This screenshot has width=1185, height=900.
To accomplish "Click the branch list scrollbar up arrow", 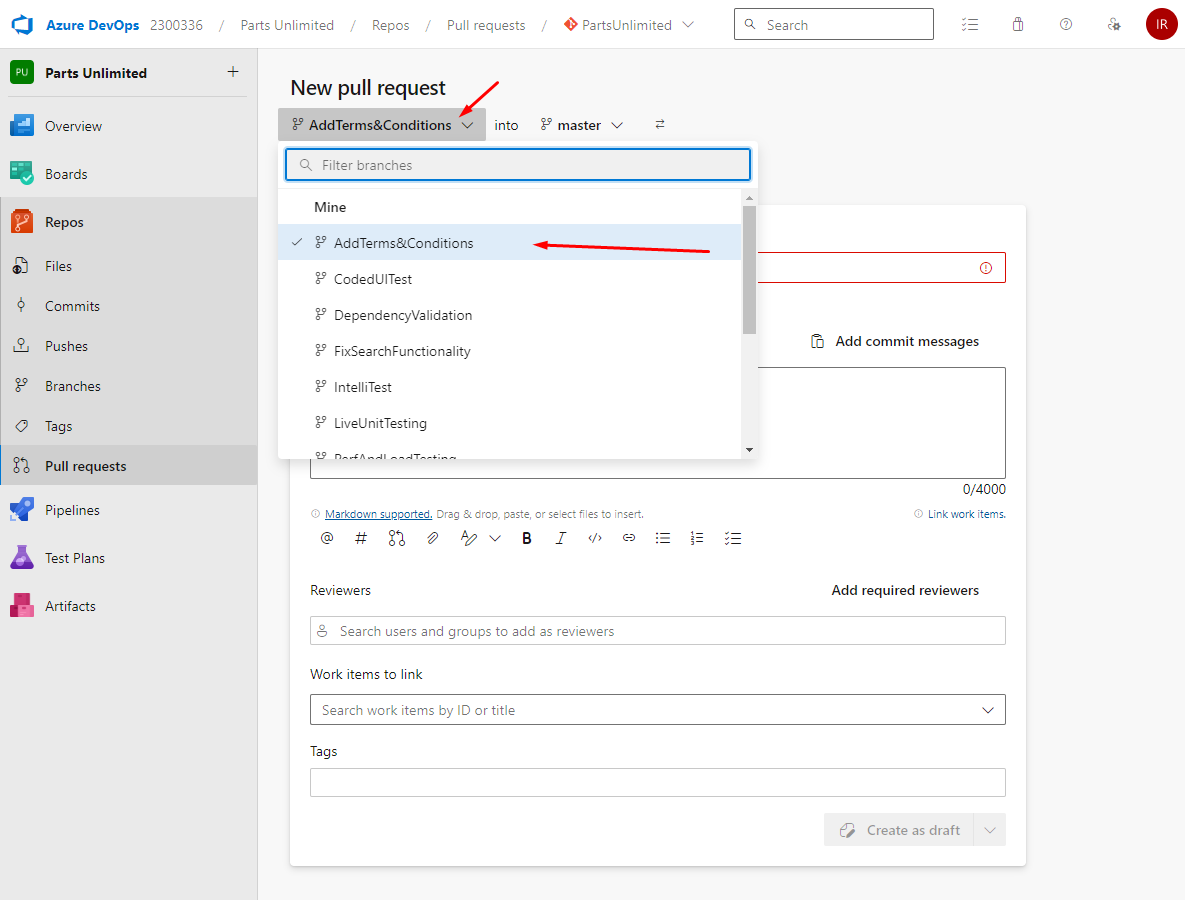I will coord(749,198).
